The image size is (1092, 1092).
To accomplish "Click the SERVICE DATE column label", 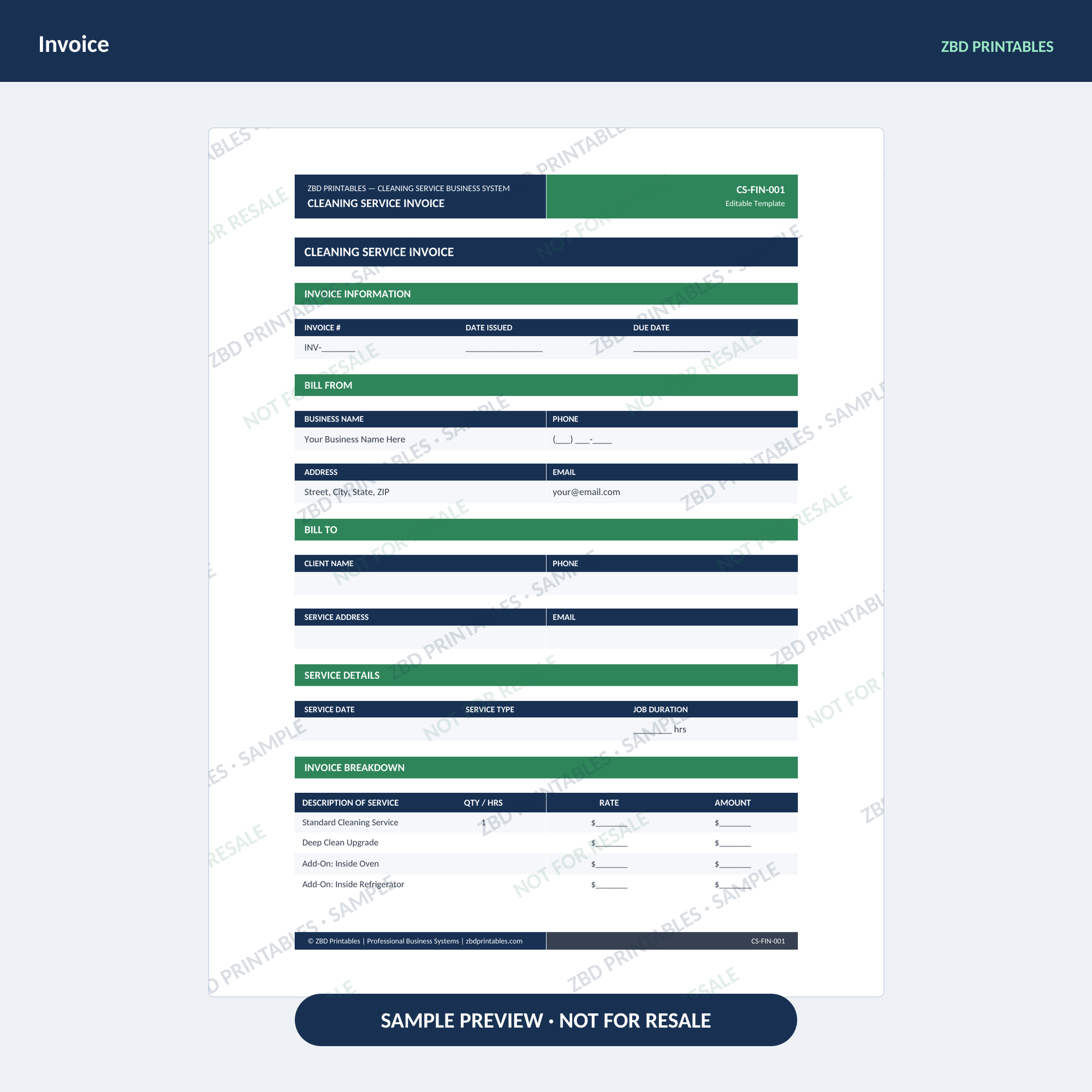I will click(329, 709).
